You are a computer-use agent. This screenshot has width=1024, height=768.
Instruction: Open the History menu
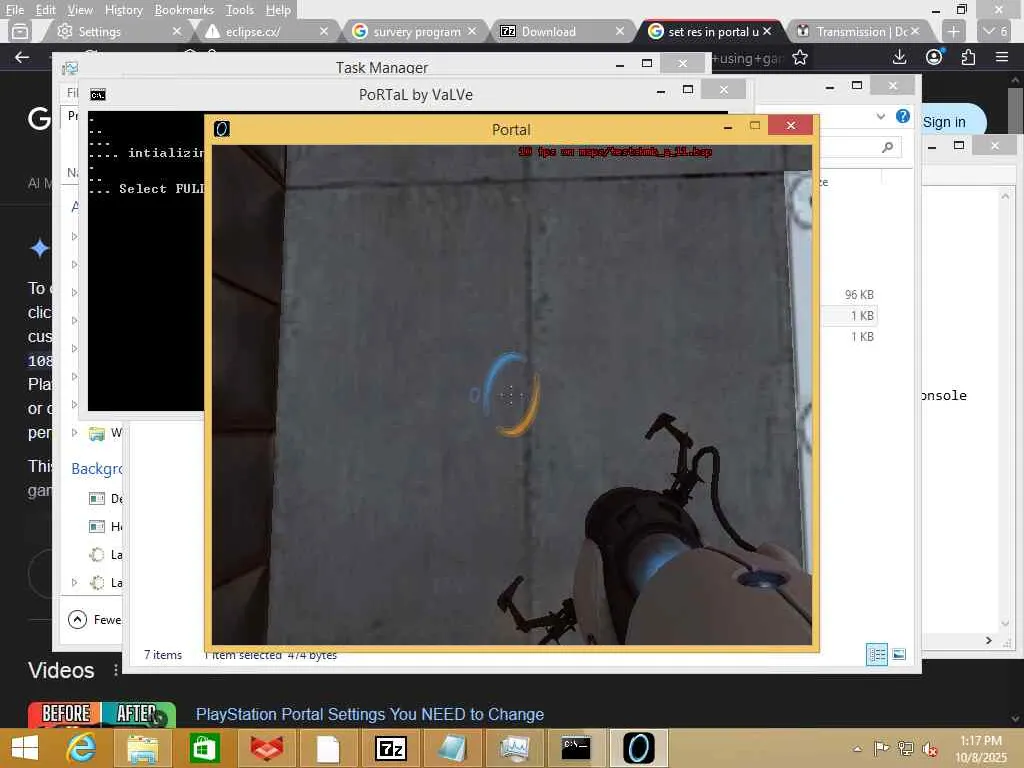[123, 10]
